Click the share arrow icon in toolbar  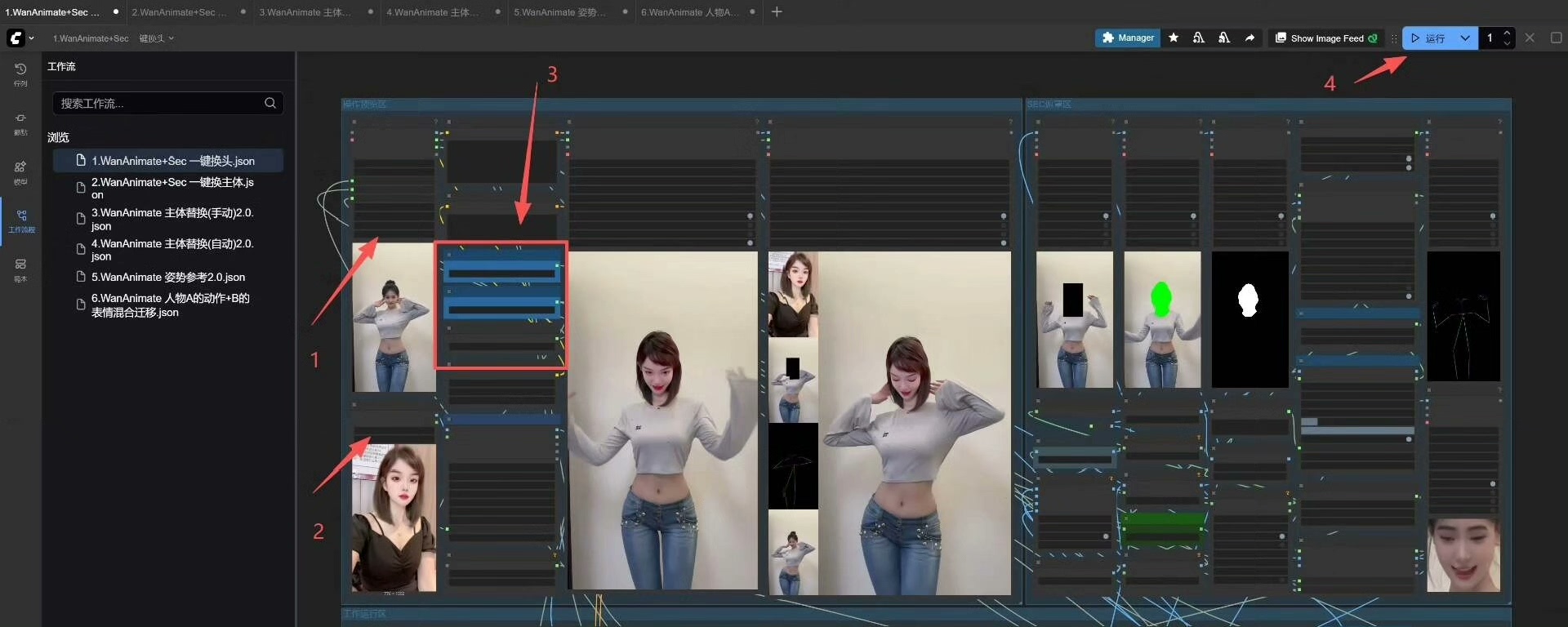tap(1249, 38)
